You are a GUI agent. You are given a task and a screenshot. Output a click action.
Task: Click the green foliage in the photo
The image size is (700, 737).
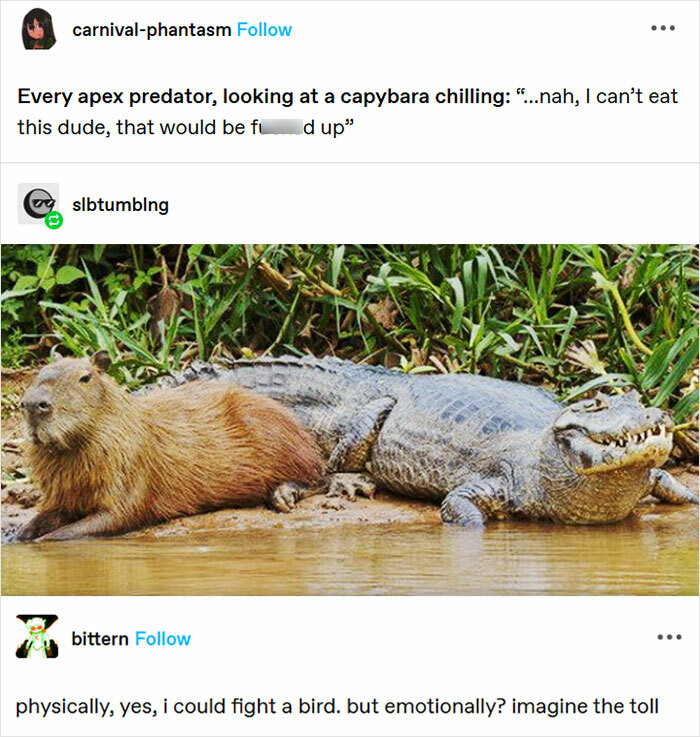pyautogui.click(x=350, y=301)
